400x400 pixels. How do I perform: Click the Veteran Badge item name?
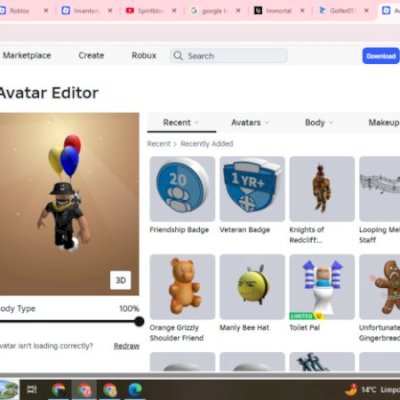click(x=245, y=230)
